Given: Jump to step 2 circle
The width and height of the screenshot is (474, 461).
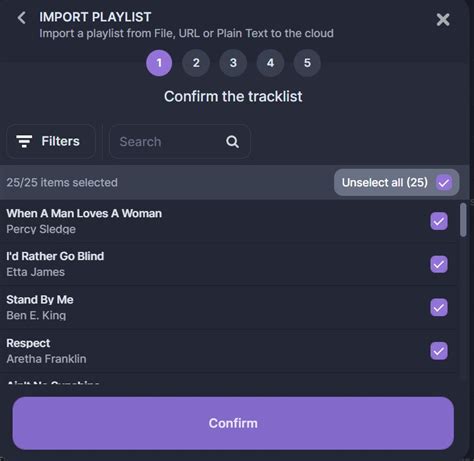Looking at the screenshot, I should [x=196, y=63].
